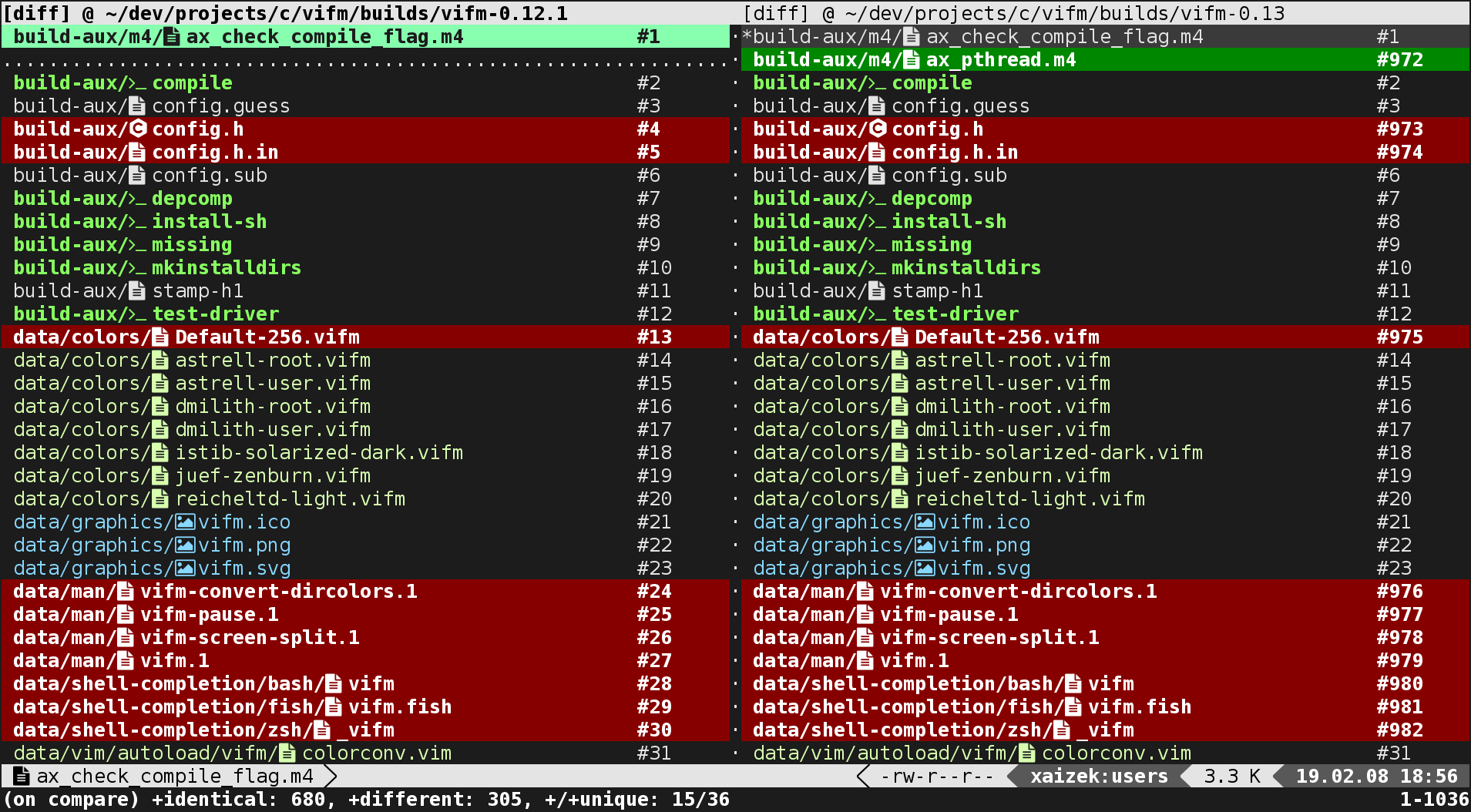Select juef-zenburn.vifm in the right pane

tap(1013, 476)
